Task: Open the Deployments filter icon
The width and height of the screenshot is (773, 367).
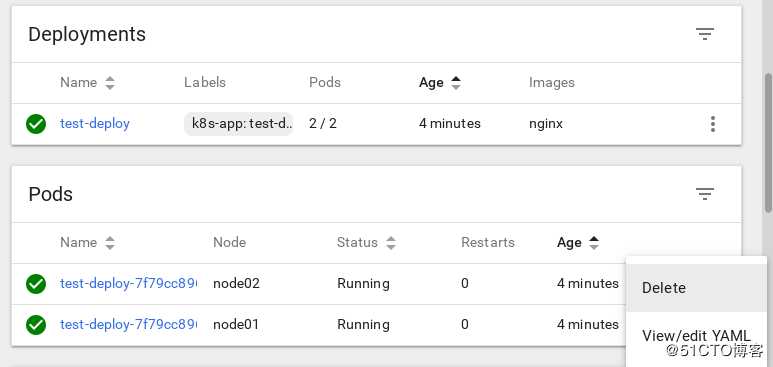Action: [704, 34]
